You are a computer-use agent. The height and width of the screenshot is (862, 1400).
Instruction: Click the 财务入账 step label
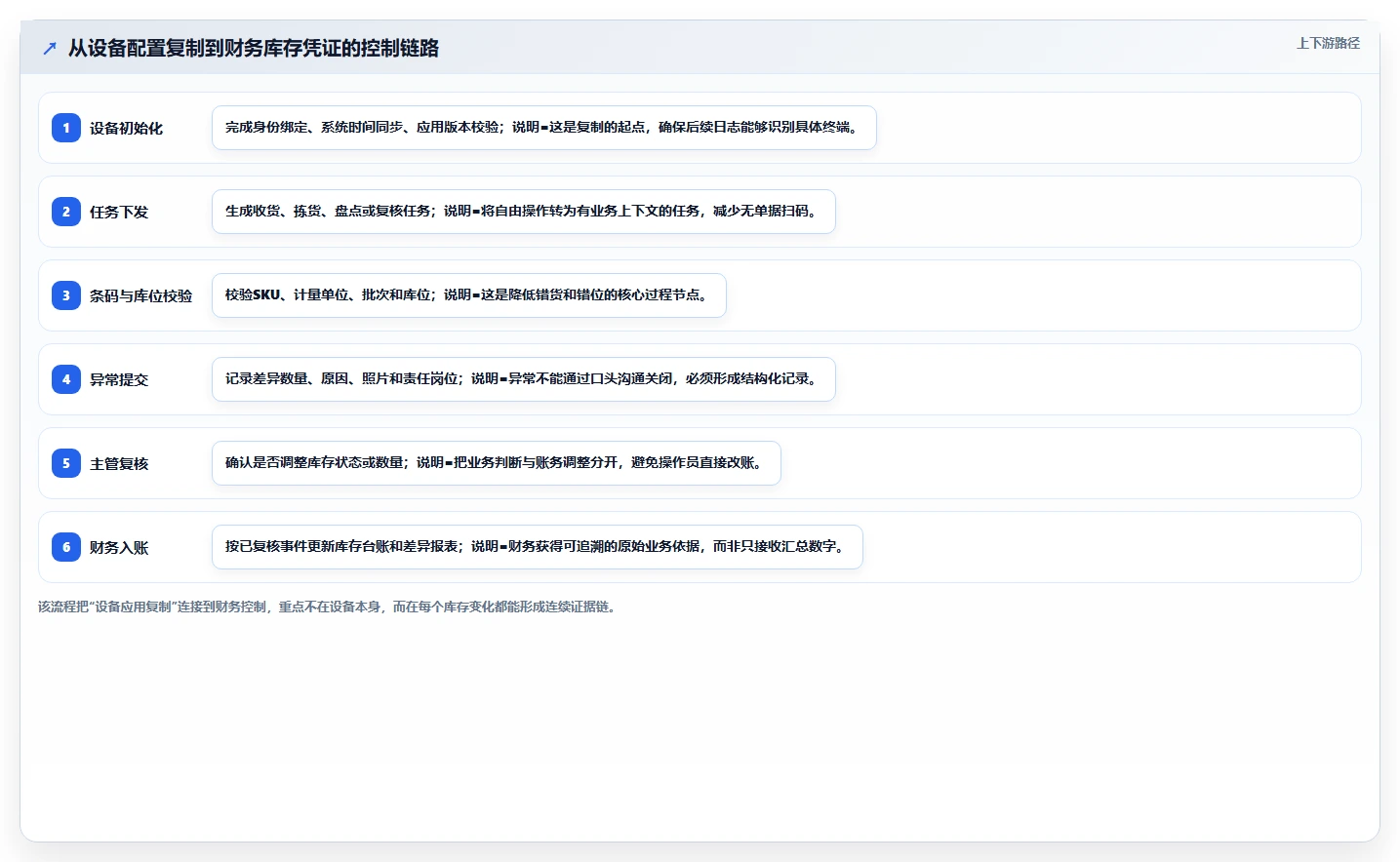coord(119,547)
